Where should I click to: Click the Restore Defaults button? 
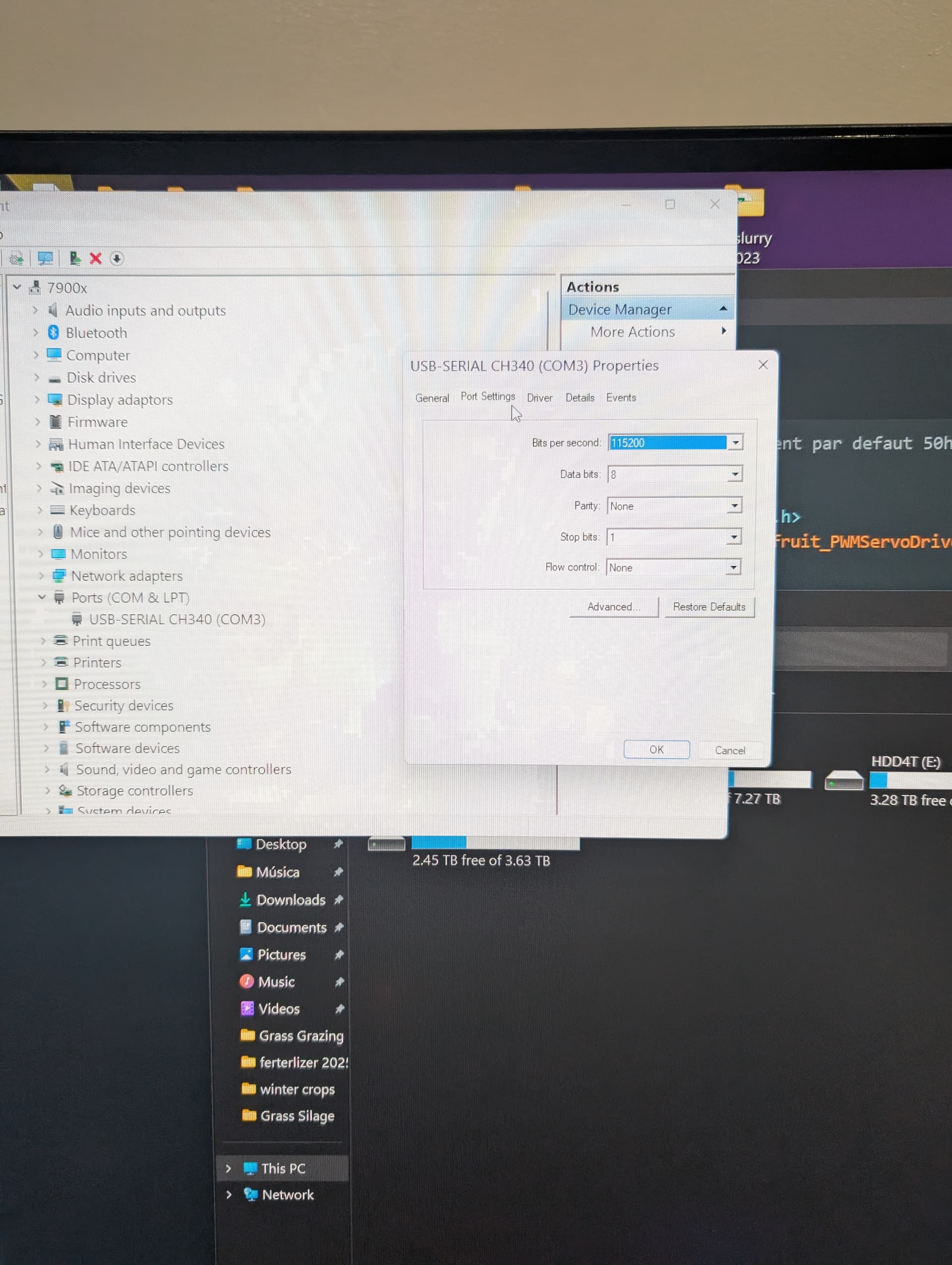pyautogui.click(x=709, y=607)
